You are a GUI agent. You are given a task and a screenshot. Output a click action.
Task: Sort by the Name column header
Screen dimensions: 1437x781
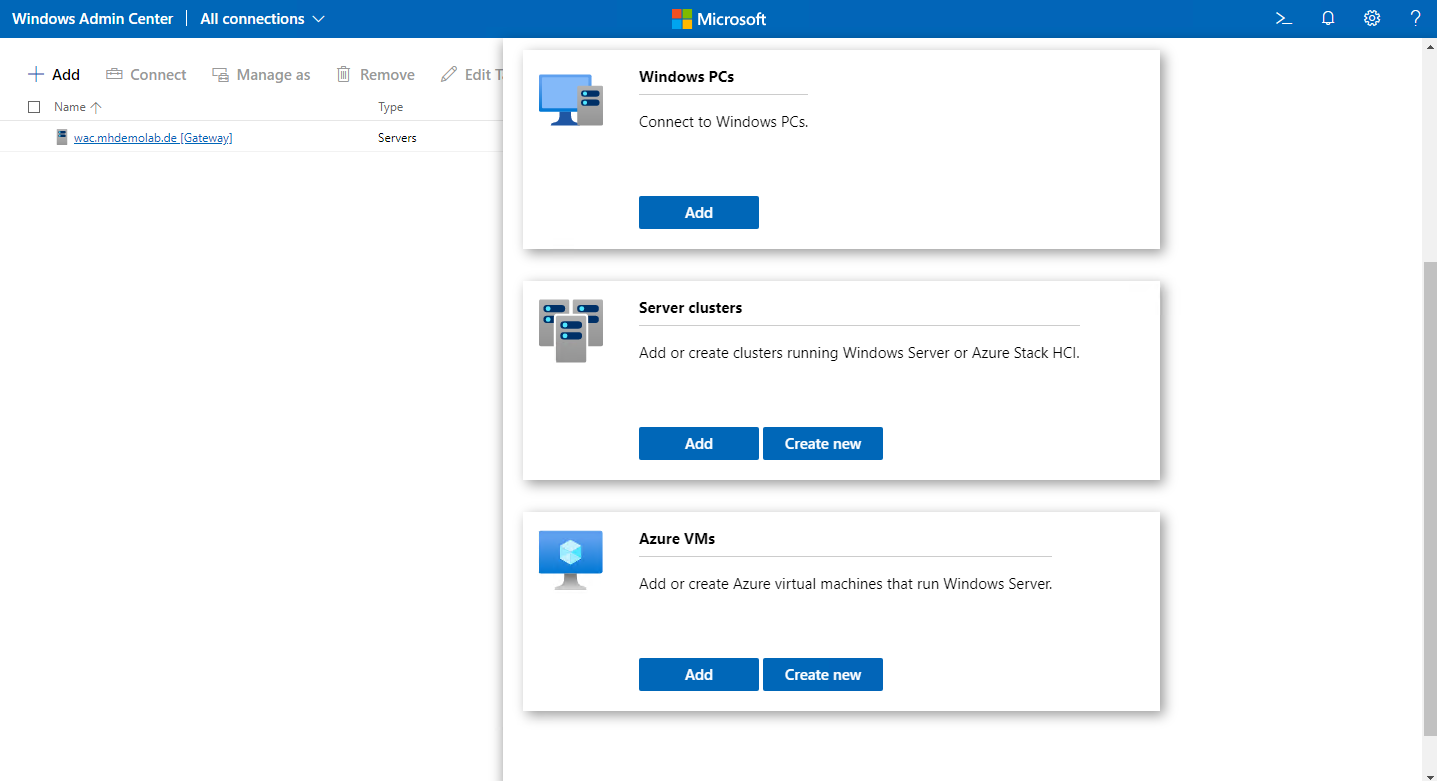point(78,106)
